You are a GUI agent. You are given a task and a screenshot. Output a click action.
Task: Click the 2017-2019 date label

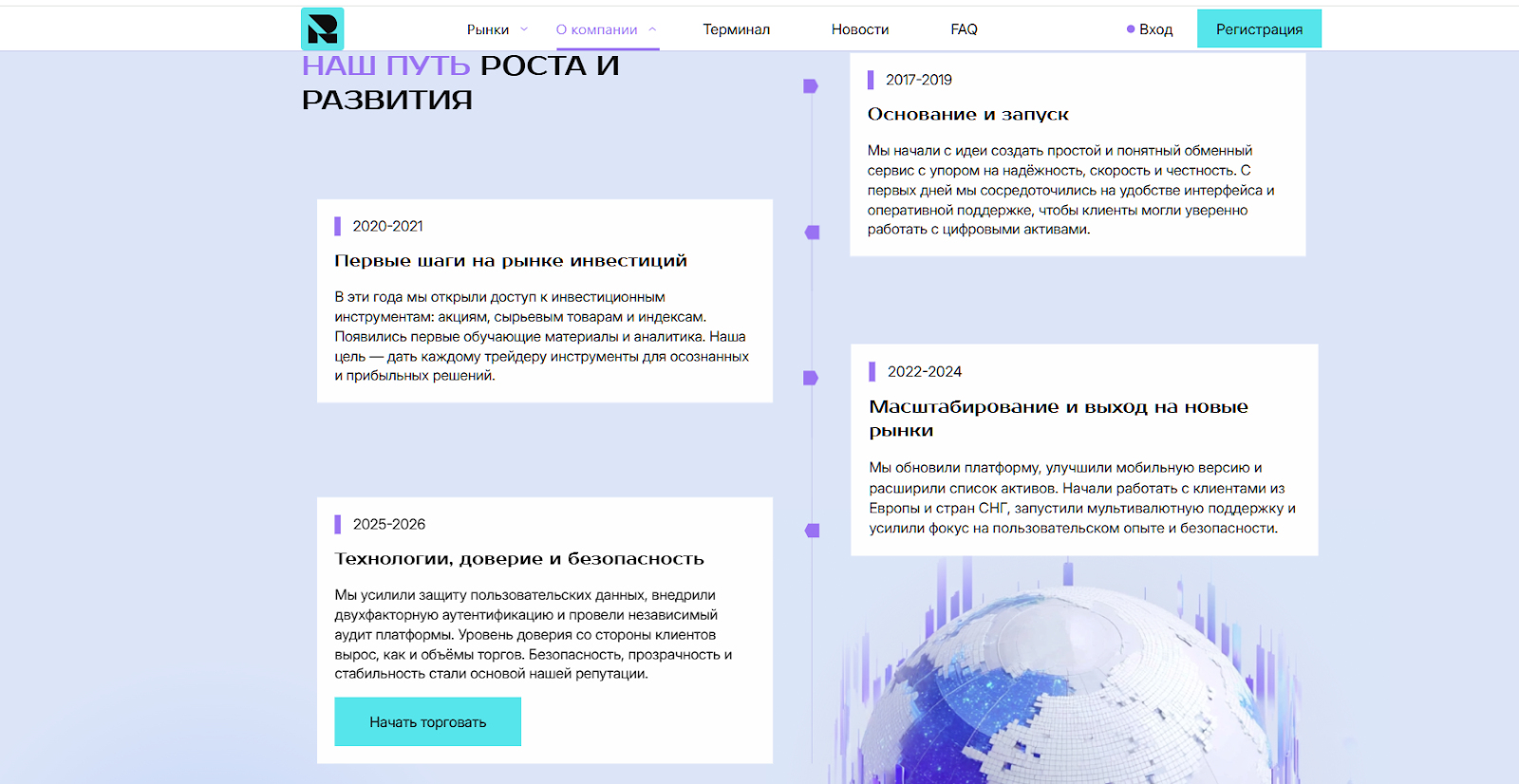tap(919, 80)
